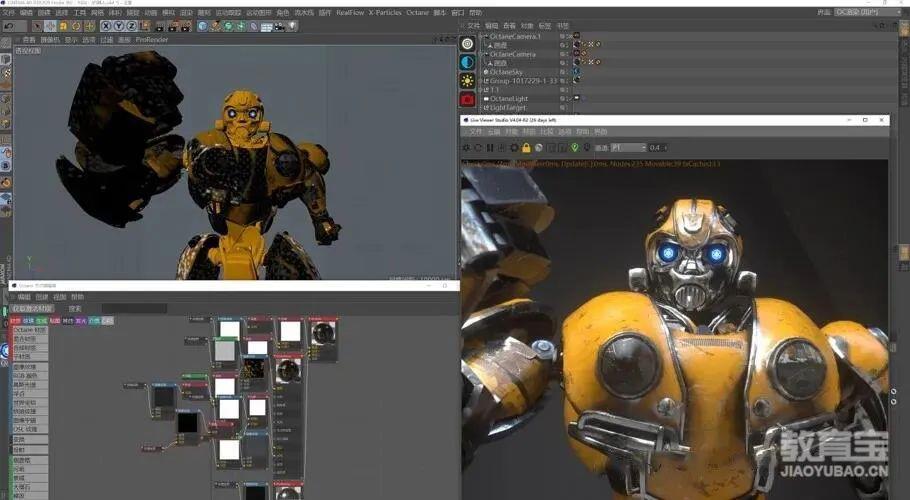Click the Live Viewer send scene gear icon
The width and height of the screenshot is (910, 500).
pyautogui.click(x=466, y=148)
